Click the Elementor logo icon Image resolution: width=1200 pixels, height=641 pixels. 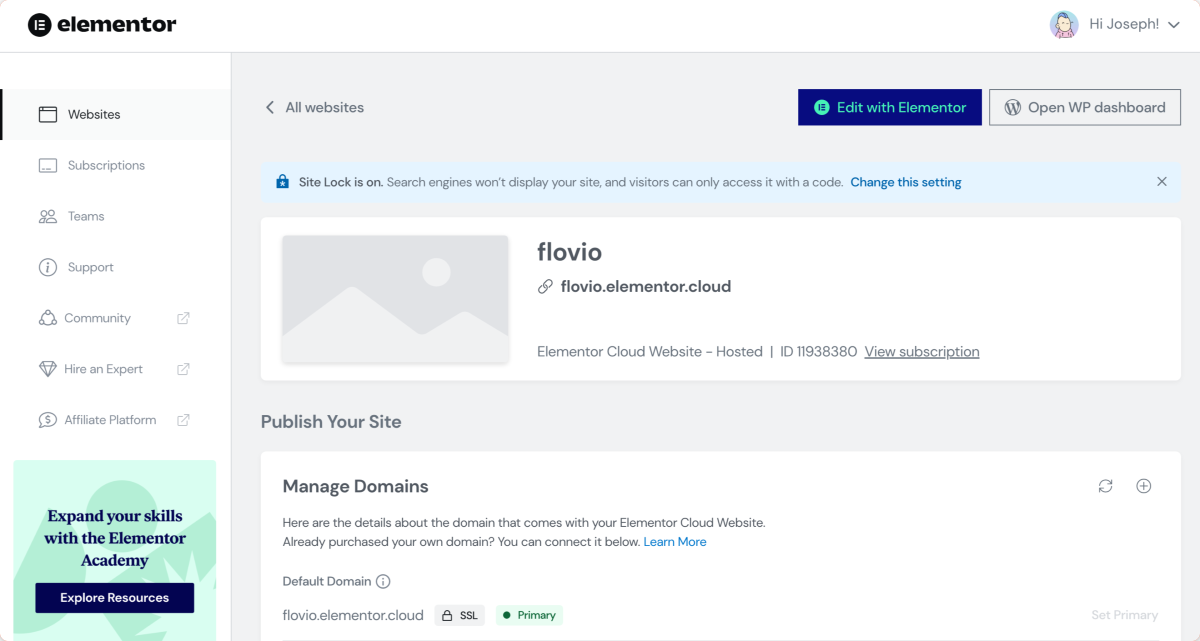click(39, 25)
